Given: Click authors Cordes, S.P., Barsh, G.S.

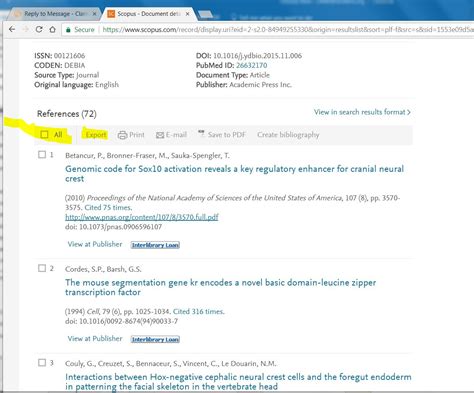Looking at the screenshot, I should [103, 269].
